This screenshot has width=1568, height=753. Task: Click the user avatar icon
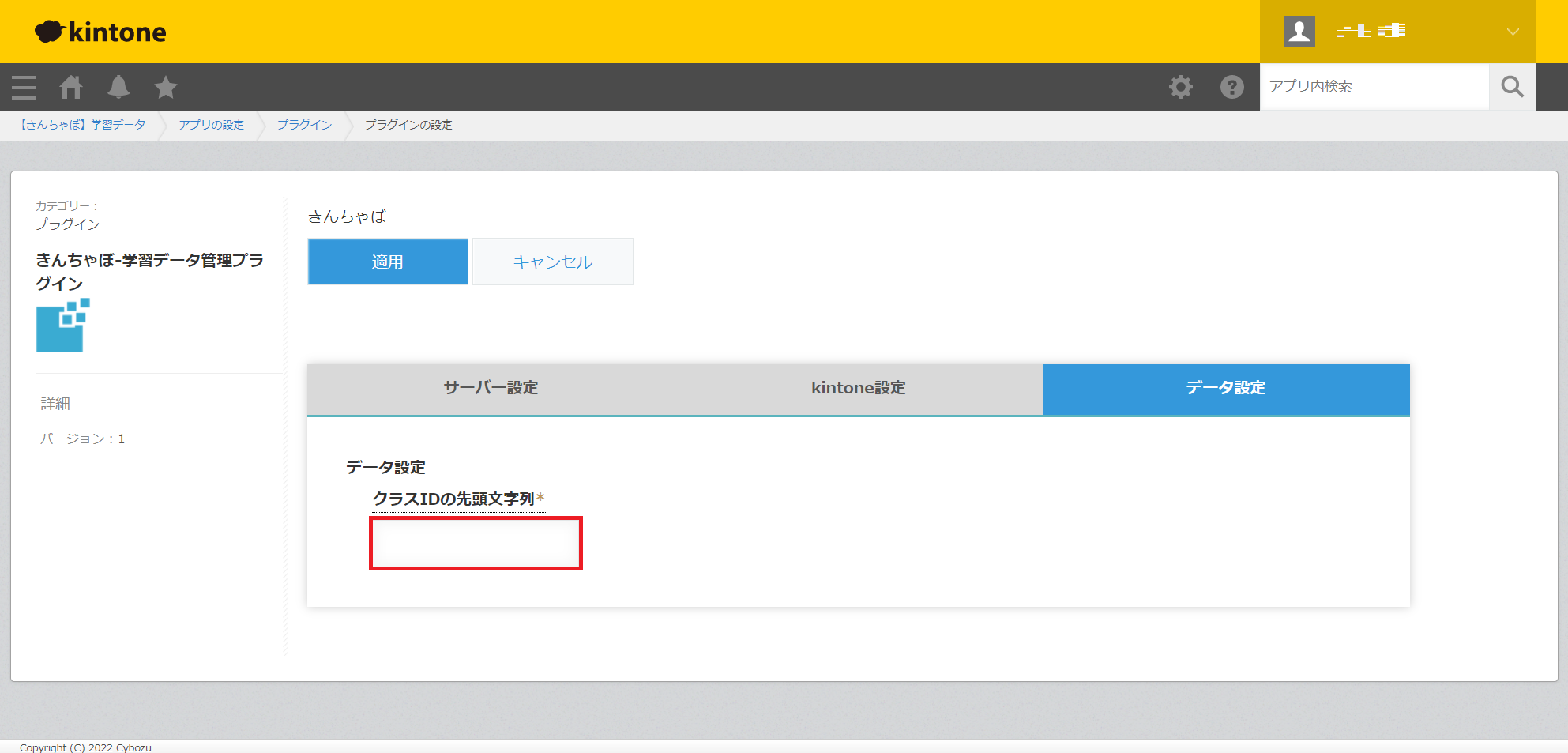coord(1299,32)
